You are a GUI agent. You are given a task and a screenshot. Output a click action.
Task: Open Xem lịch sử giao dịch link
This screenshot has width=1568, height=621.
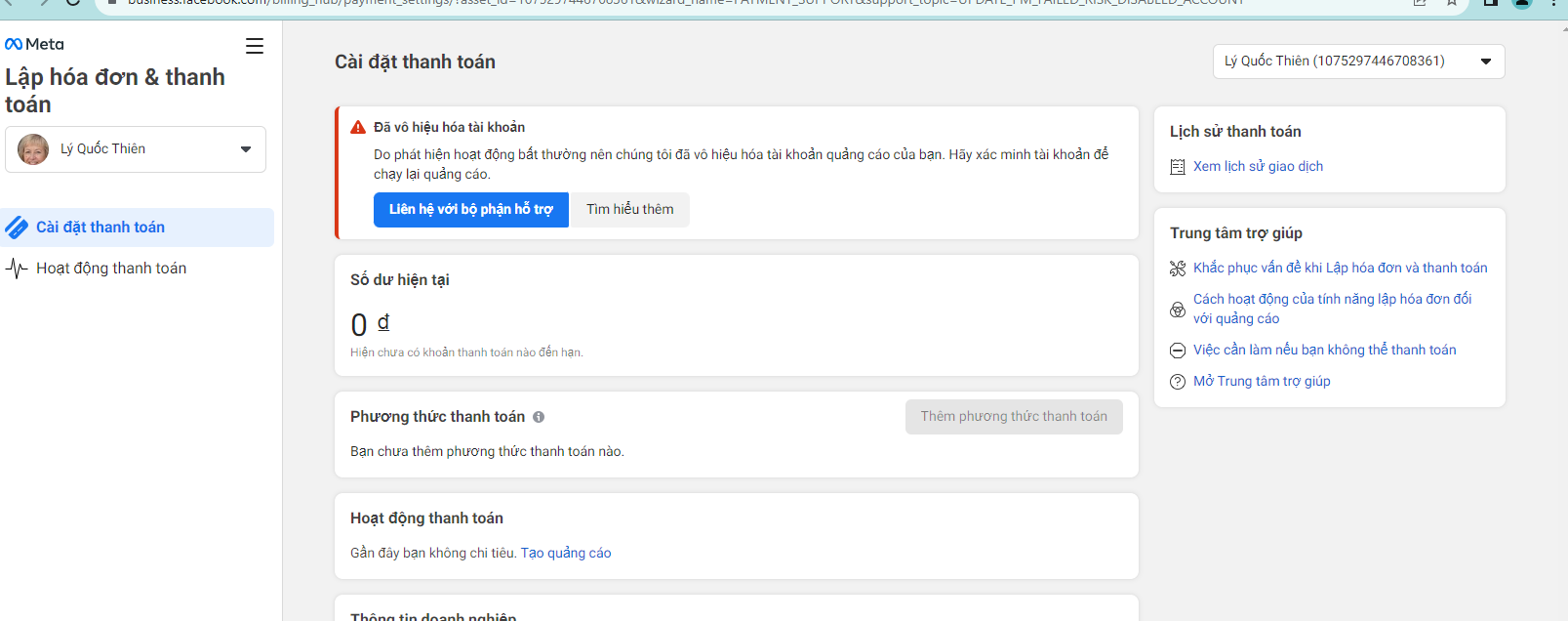pos(1259,167)
